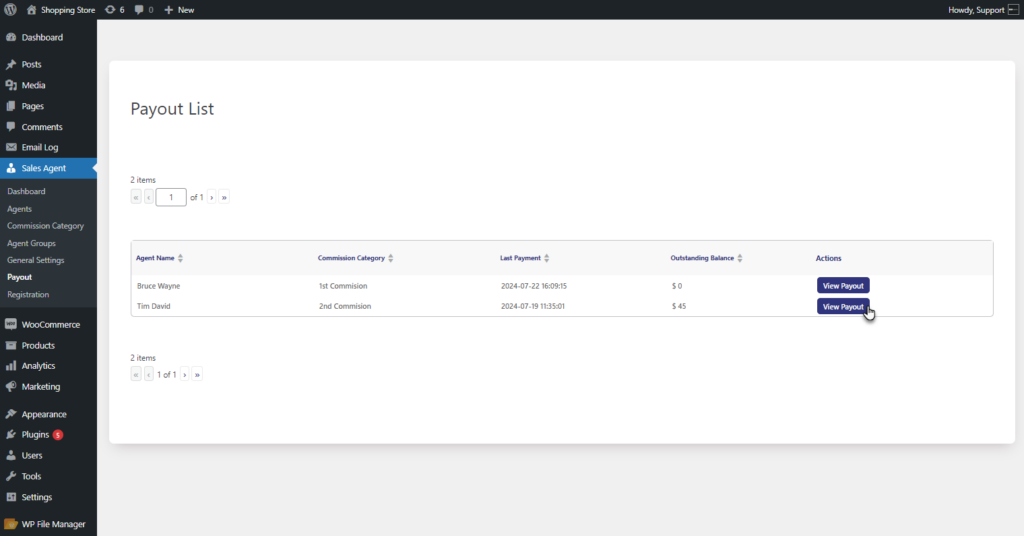Click the current page number input field

click(x=171, y=197)
